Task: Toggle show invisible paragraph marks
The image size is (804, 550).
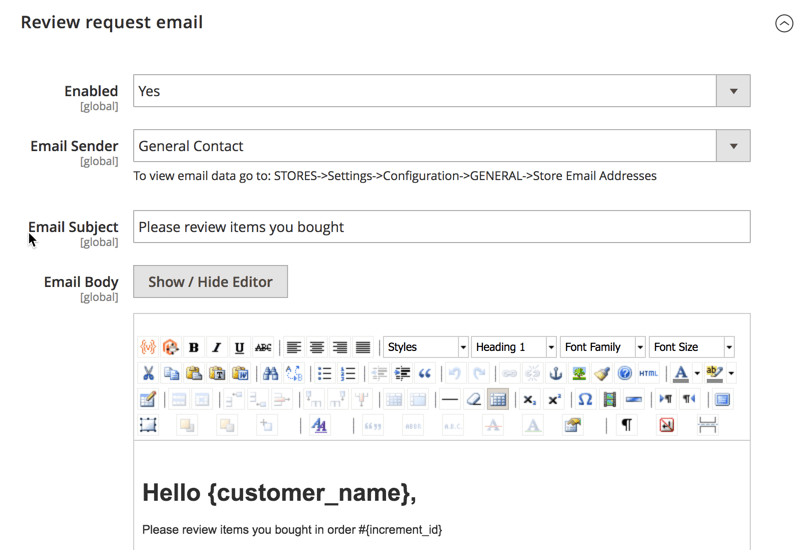Action: (x=627, y=425)
